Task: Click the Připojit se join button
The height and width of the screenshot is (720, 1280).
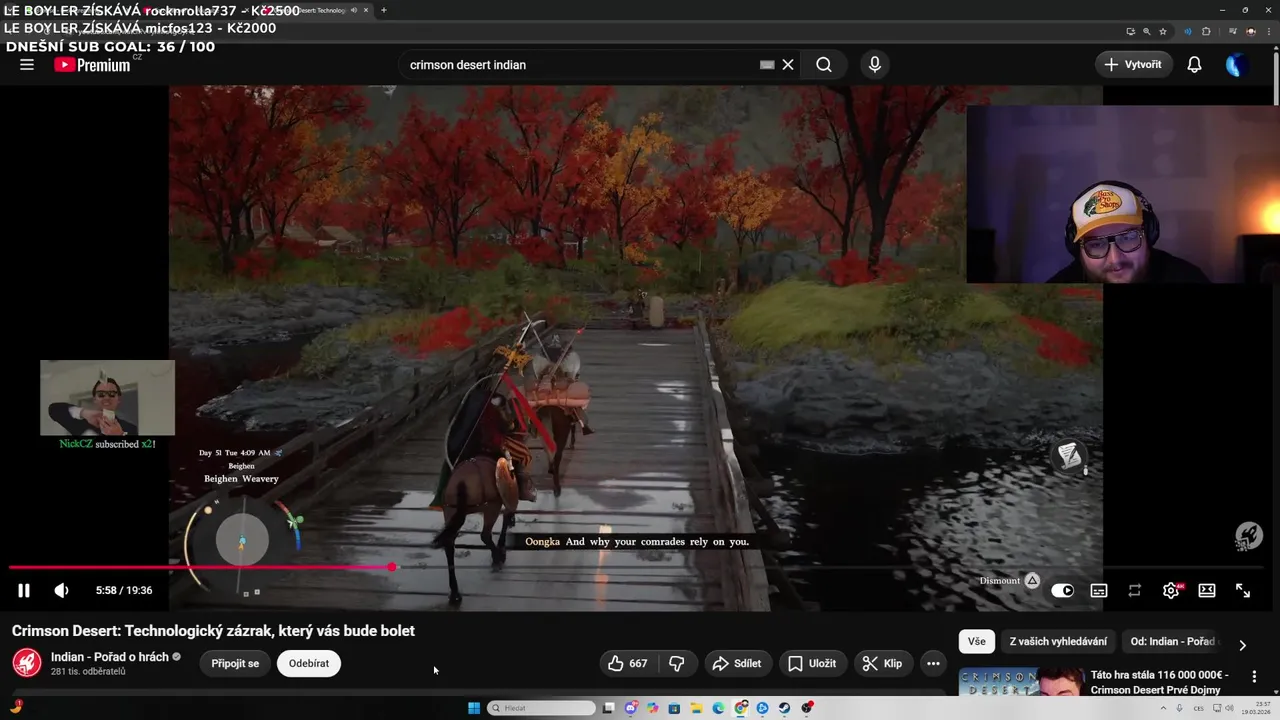Action: 235,663
